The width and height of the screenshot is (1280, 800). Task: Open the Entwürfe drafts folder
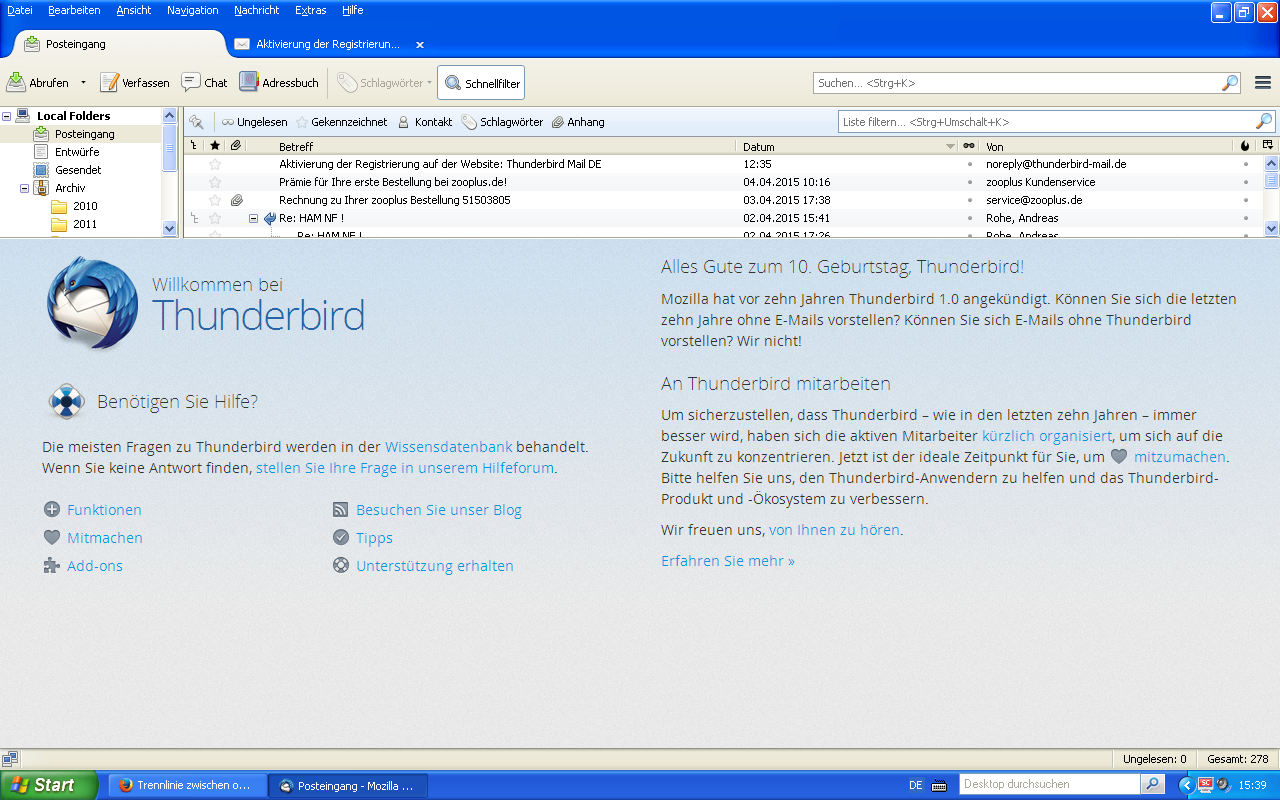pos(77,152)
